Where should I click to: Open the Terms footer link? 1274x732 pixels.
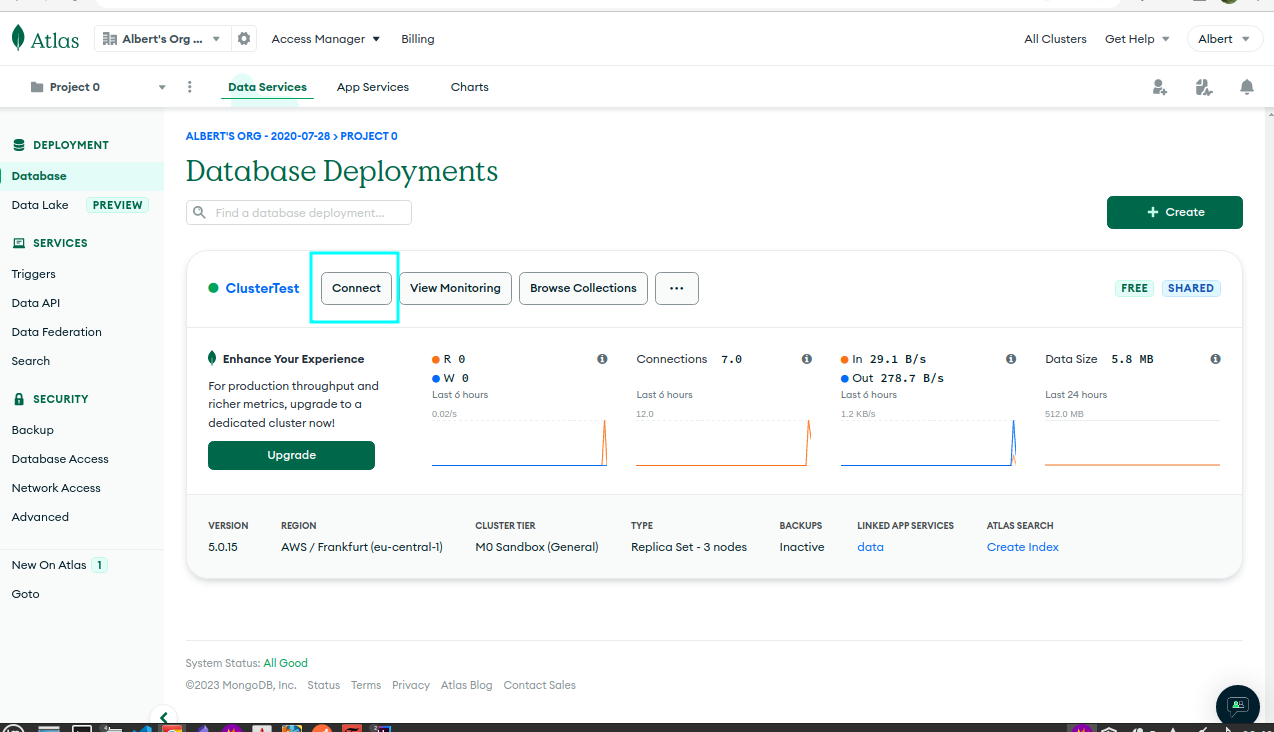pyautogui.click(x=366, y=685)
